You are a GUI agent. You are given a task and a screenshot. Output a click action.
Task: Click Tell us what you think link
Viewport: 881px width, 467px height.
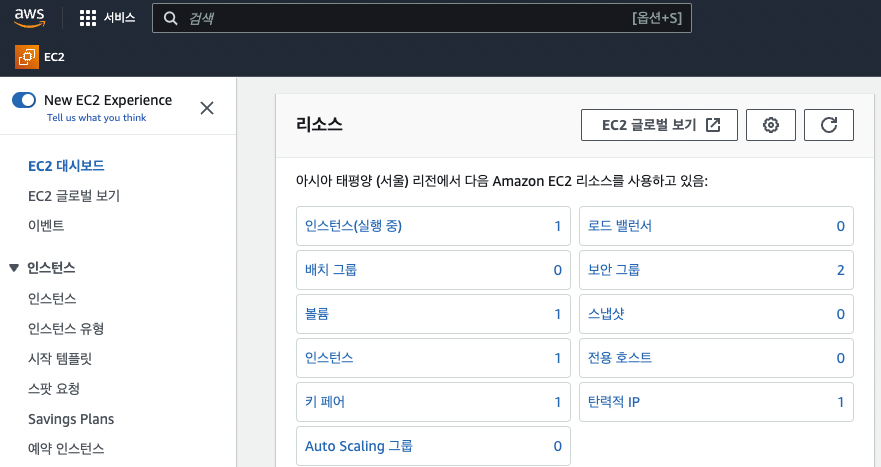click(x=97, y=117)
